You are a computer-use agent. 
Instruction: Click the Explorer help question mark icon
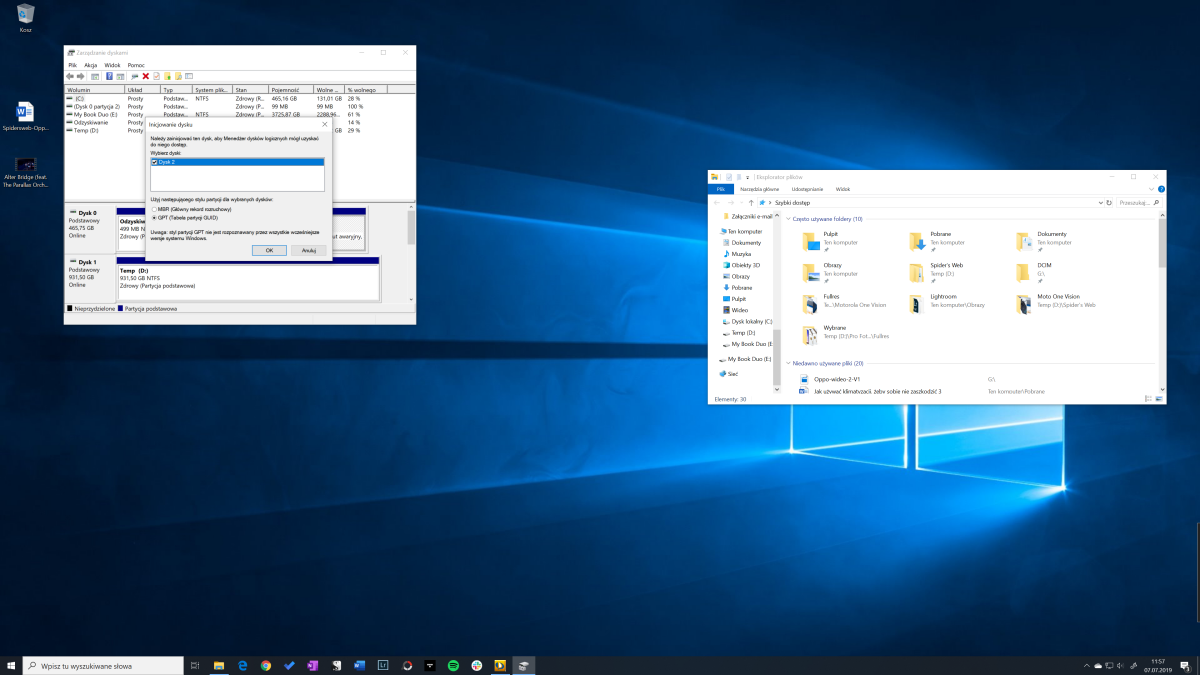(1161, 188)
